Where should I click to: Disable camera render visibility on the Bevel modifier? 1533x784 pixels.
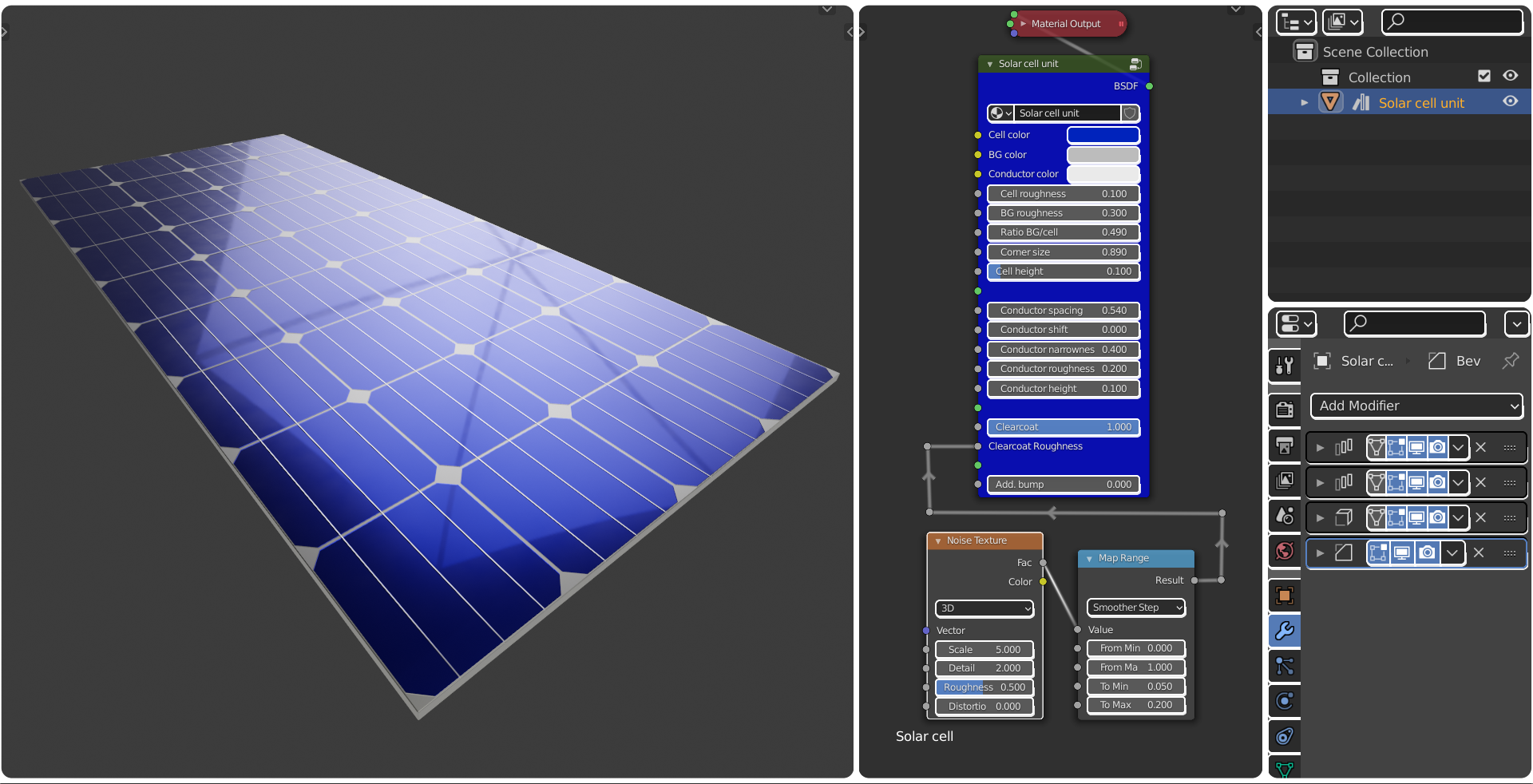[x=1428, y=552]
